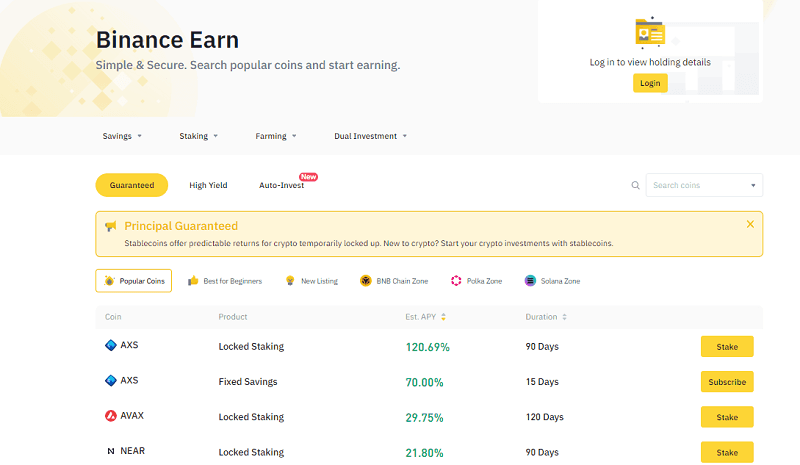Select the New Listing filter
The width and height of the screenshot is (800, 465).
(x=311, y=281)
